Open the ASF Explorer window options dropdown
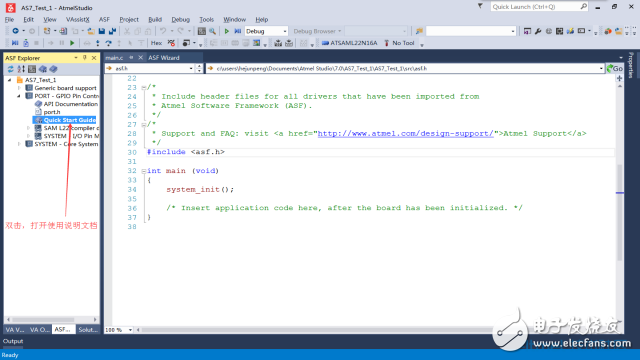The width and height of the screenshot is (640, 360). 76,58
